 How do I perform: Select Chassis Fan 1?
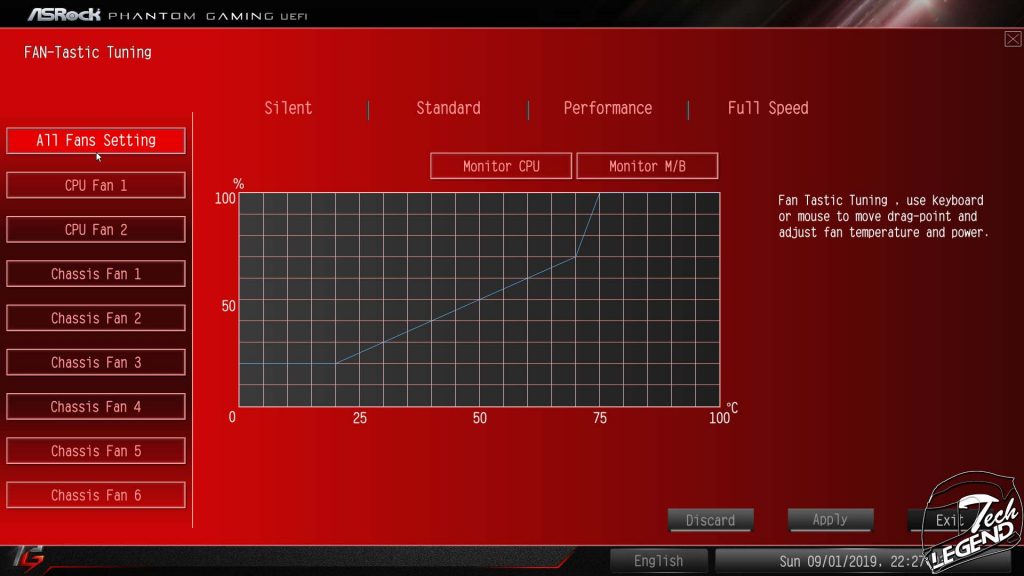[96, 274]
